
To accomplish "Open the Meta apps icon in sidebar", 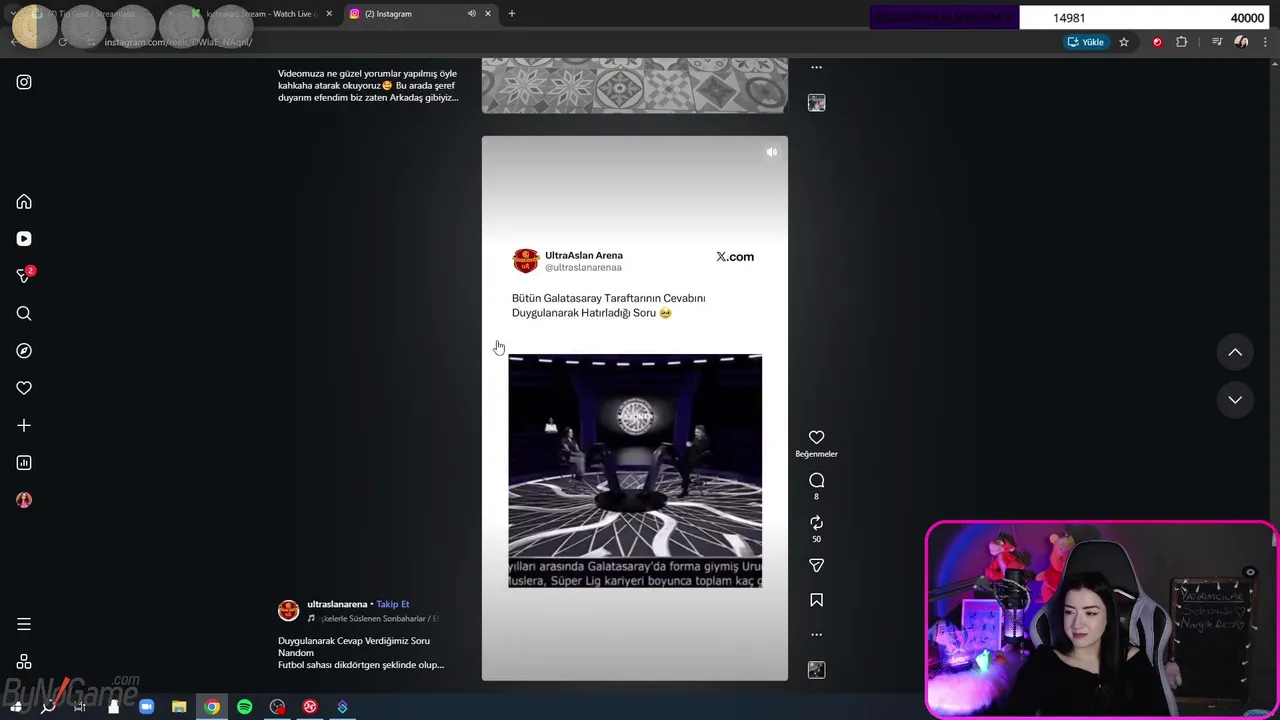I will (x=24, y=662).
